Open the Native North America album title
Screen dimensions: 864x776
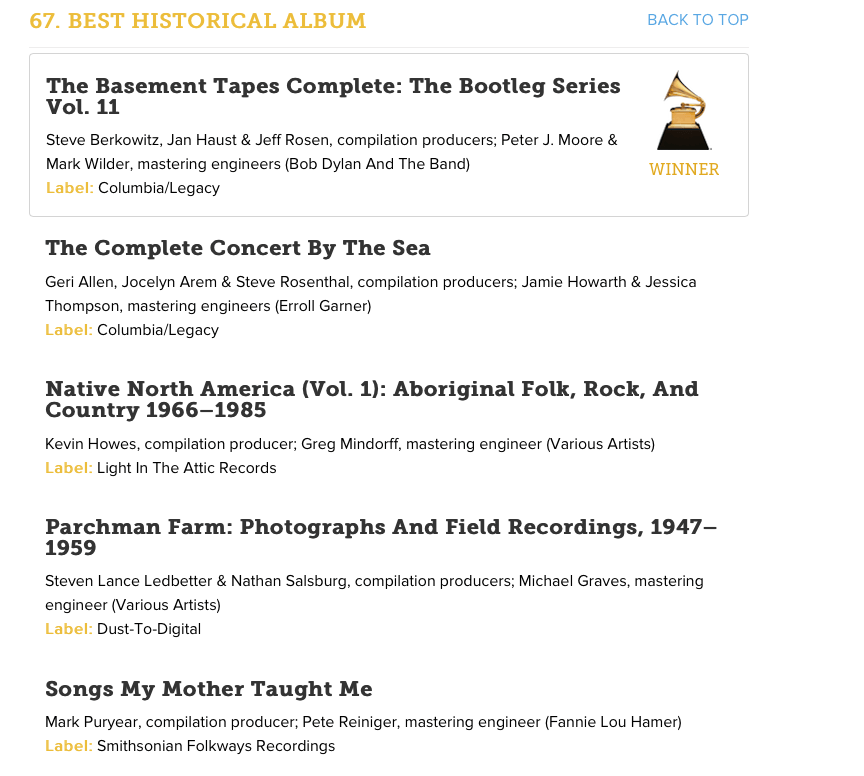pyautogui.click(x=371, y=400)
